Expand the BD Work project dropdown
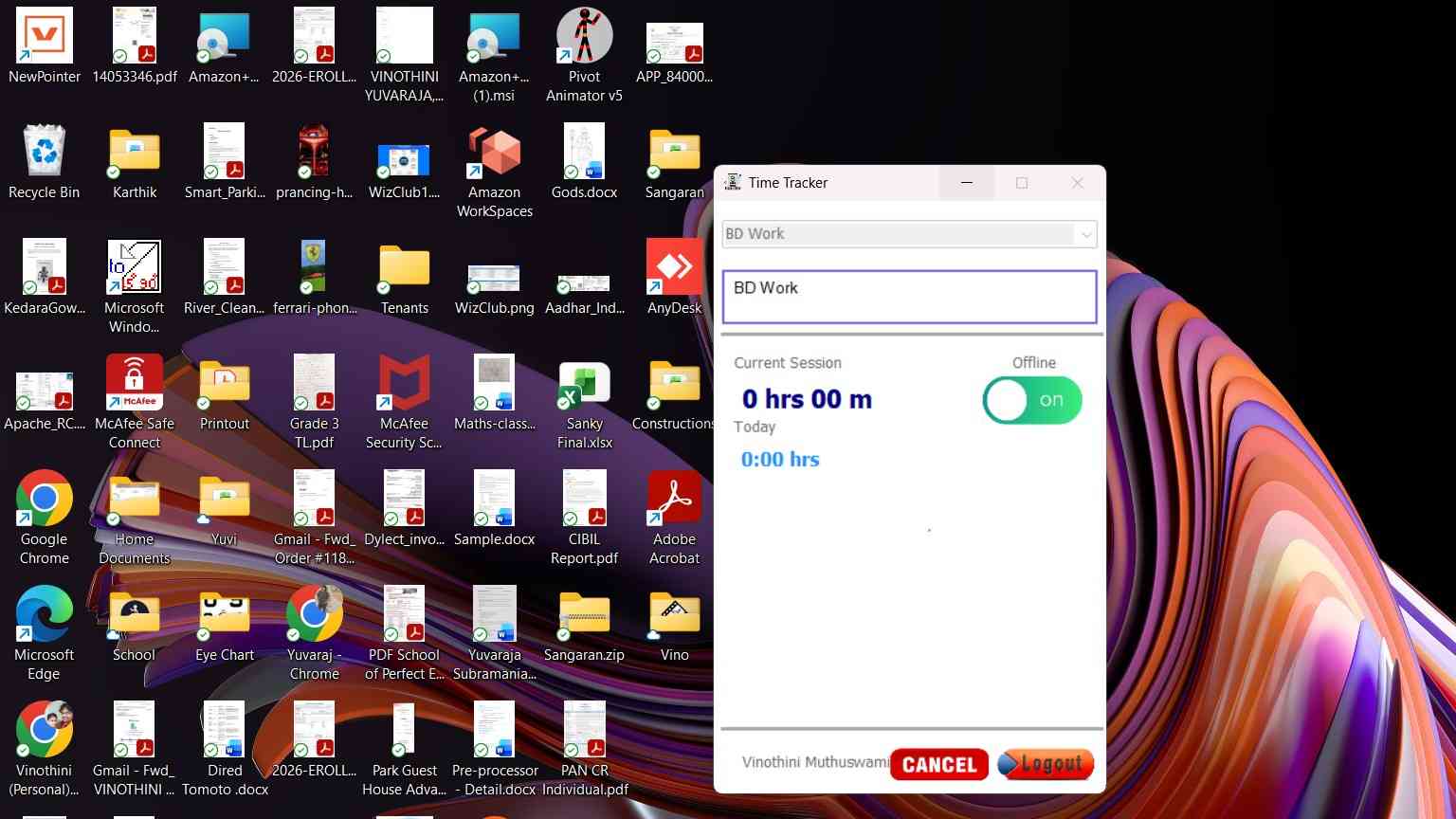Viewport: 1456px width, 819px height. [x=909, y=234]
